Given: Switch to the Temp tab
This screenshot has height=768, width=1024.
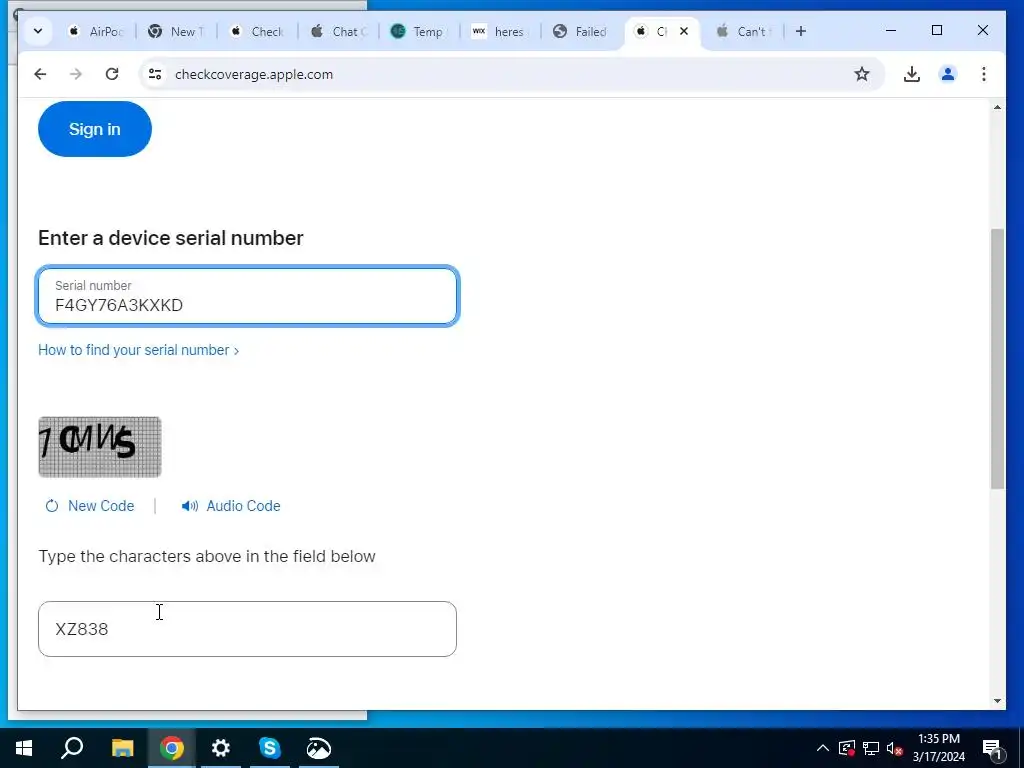Looking at the screenshot, I should (419, 31).
